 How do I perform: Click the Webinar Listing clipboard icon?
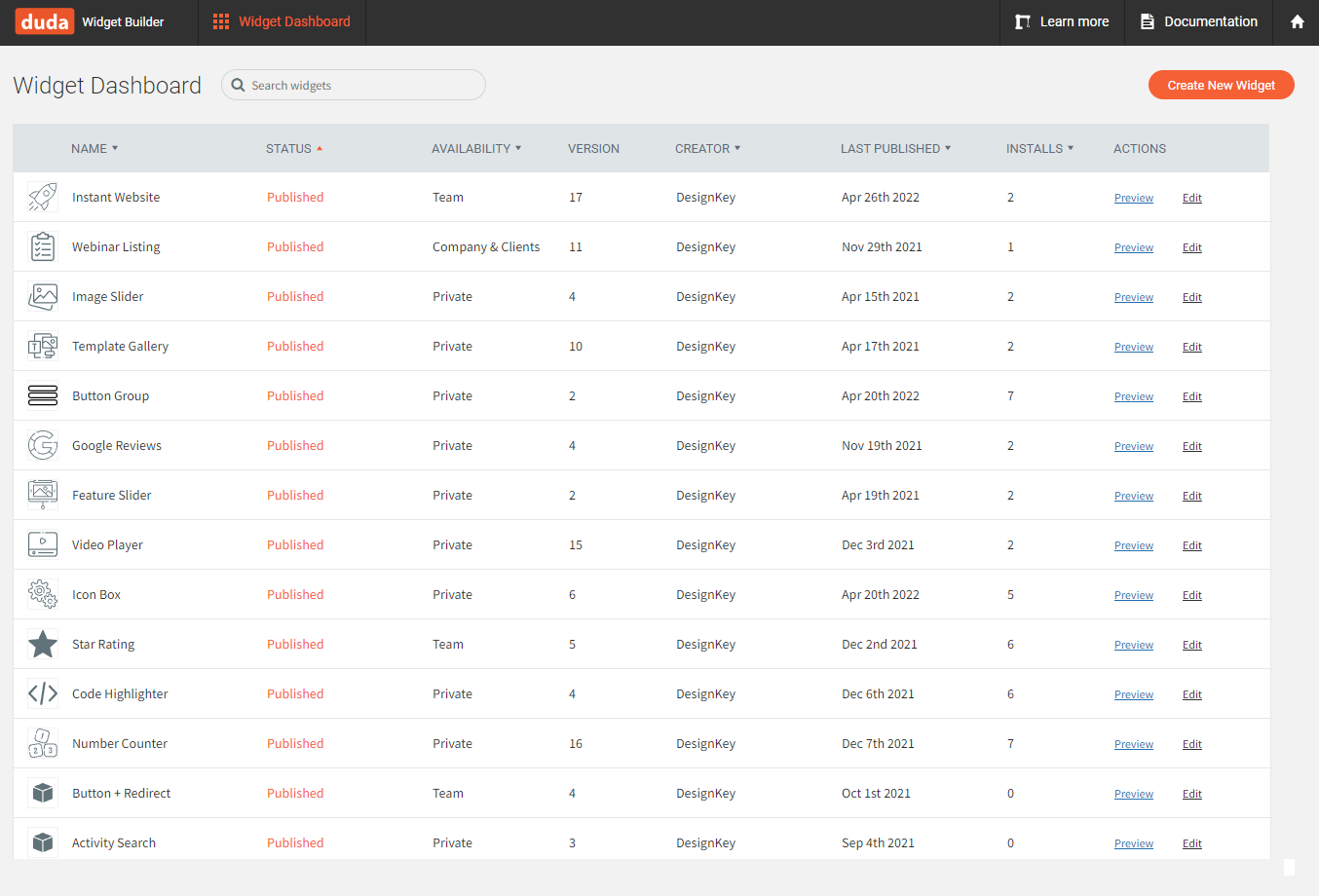click(x=42, y=246)
